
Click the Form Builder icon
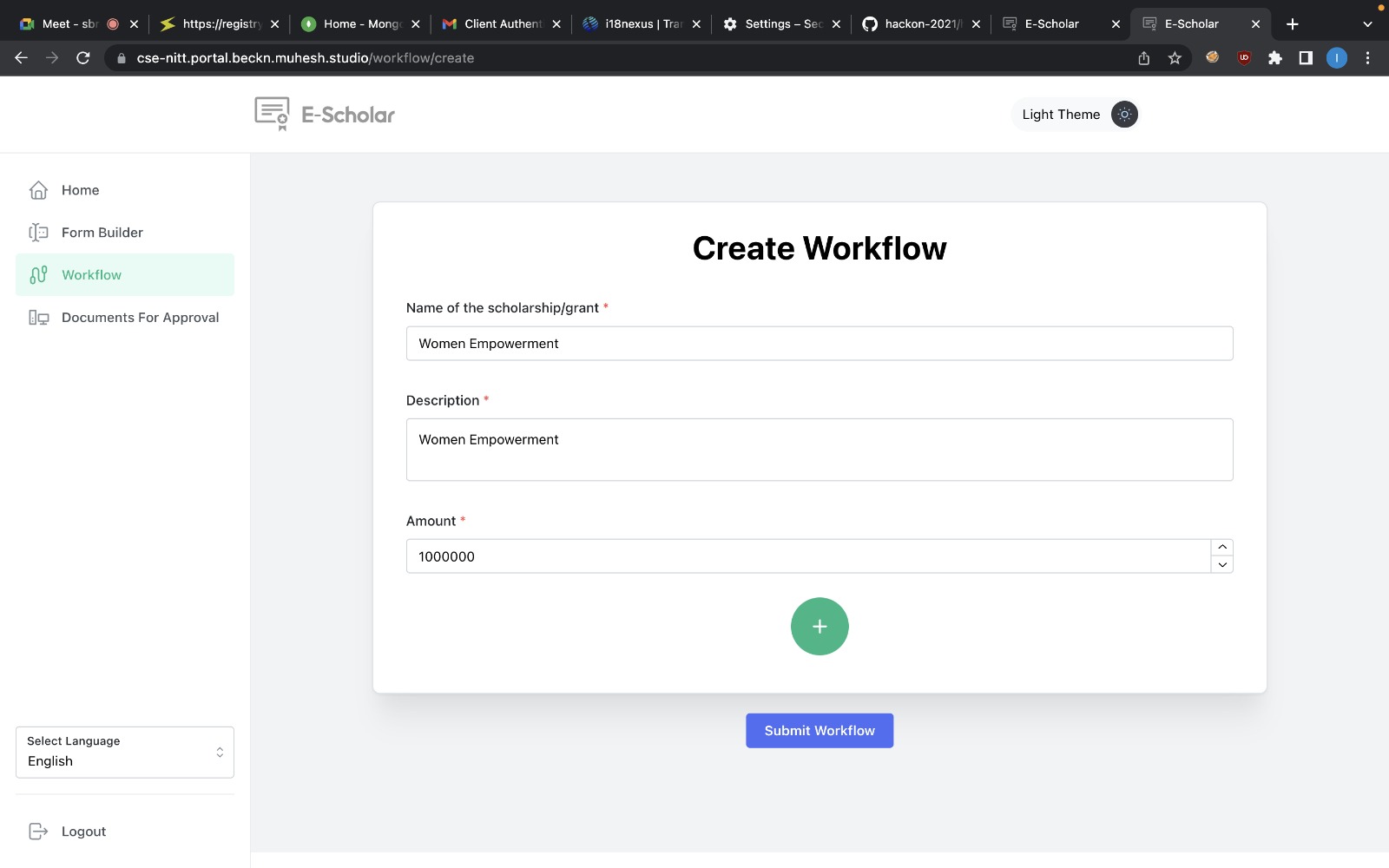[38, 233]
